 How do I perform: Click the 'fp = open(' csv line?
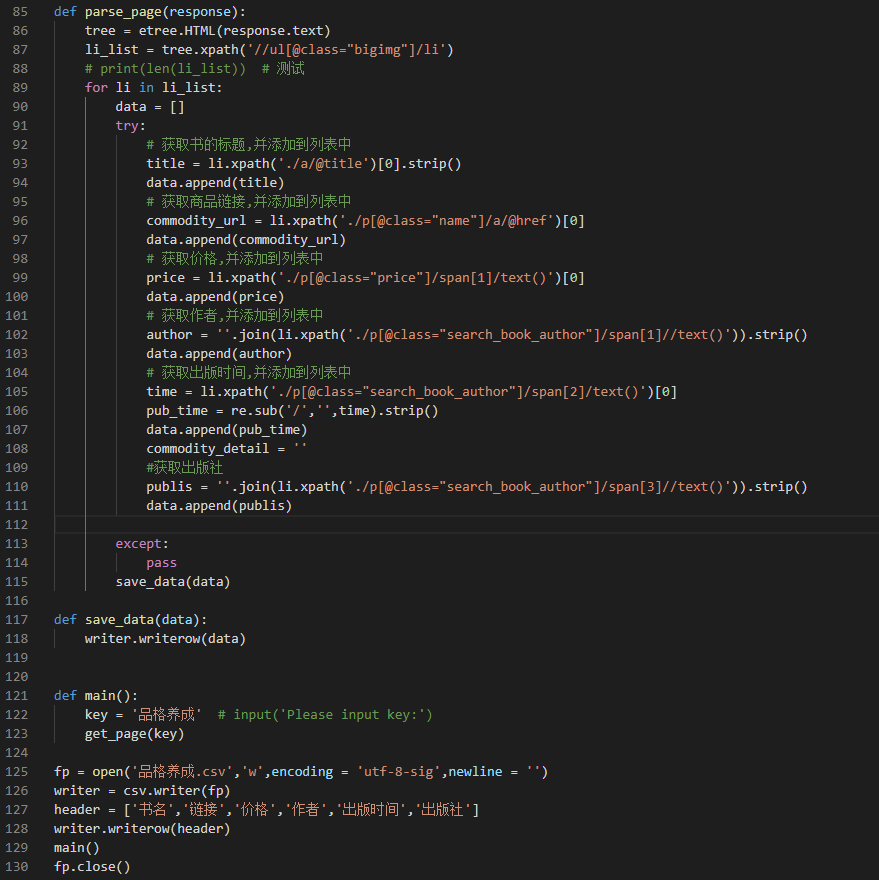coord(301,772)
